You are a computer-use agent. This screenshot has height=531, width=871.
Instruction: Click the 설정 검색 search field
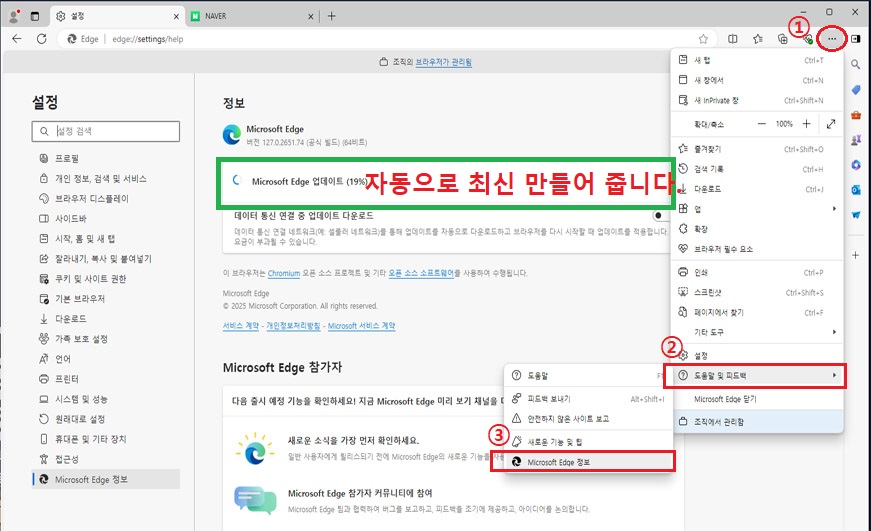point(106,131)
